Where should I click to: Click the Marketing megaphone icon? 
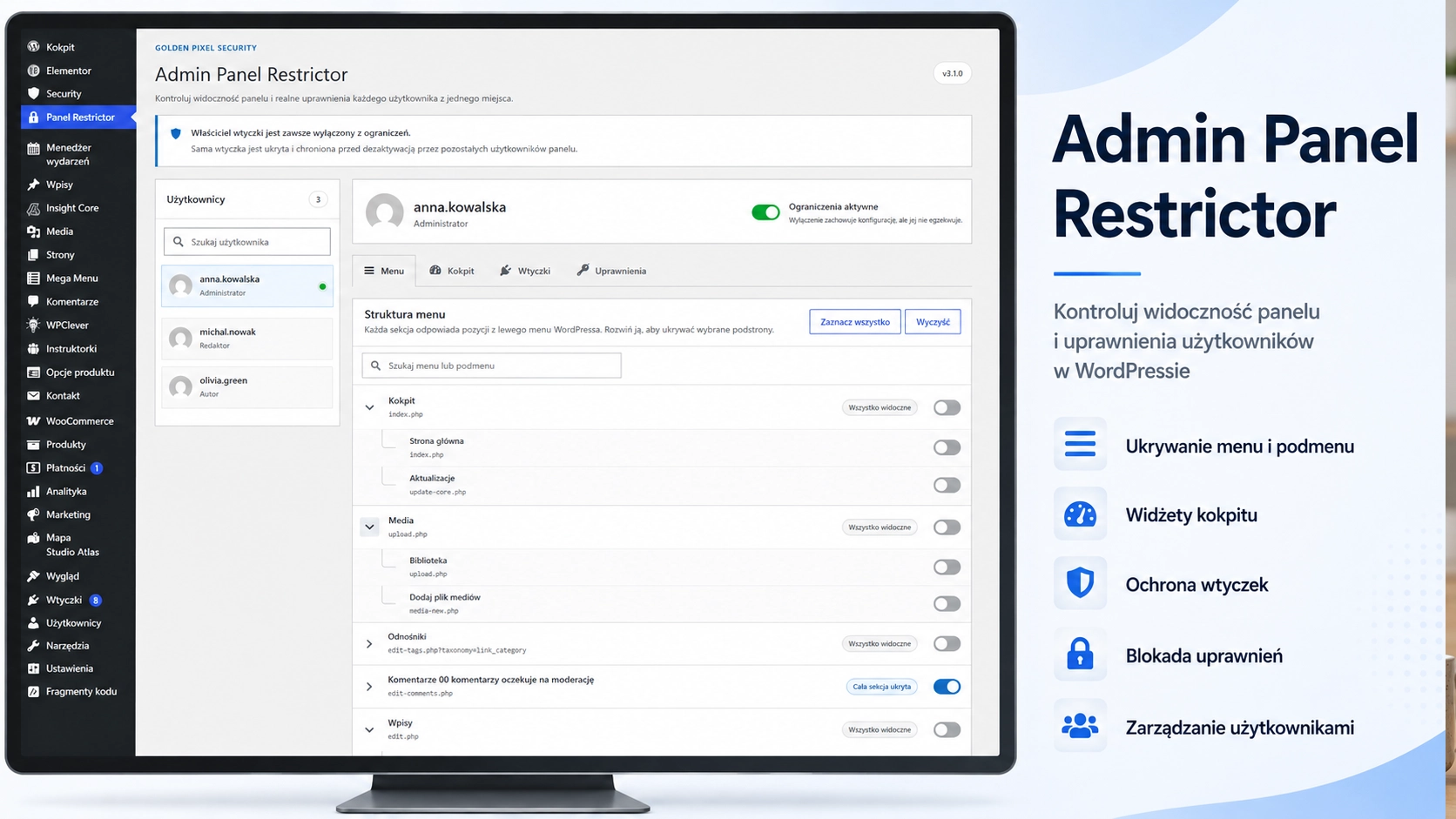tap(33, 514)
